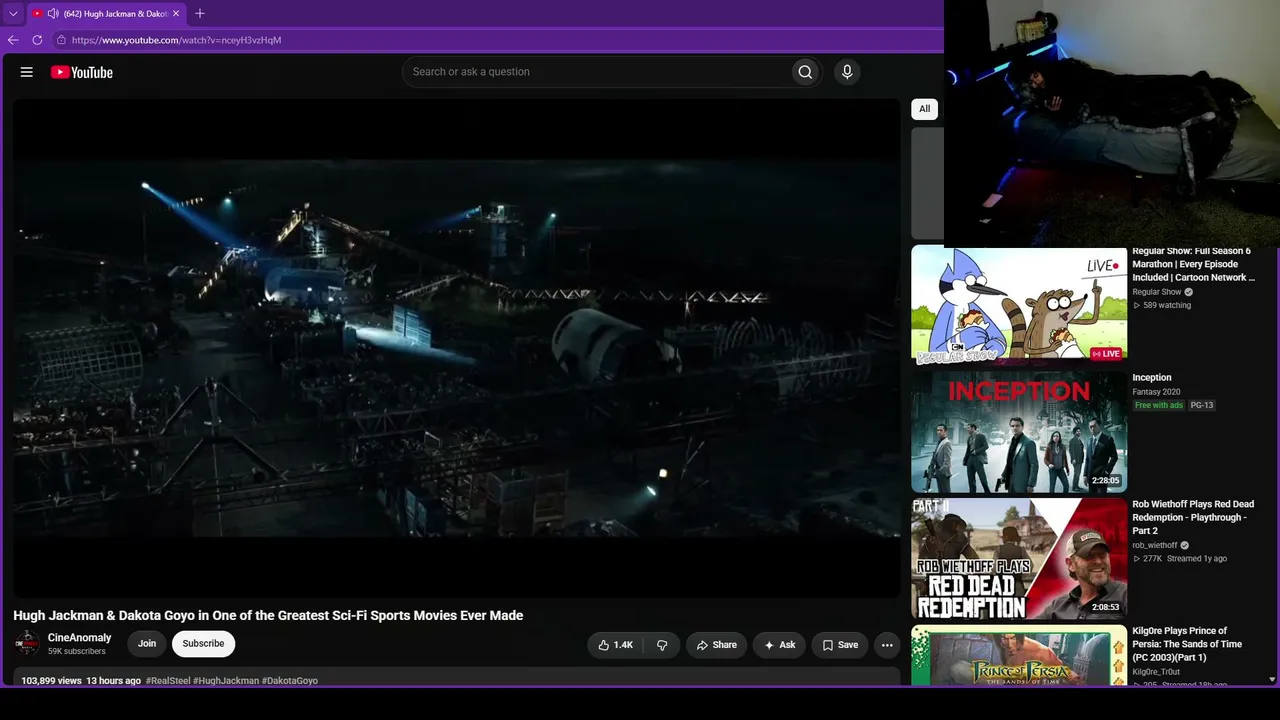Screen dimensions: 1280x720
Task: Select the Hugh Jackman & Dakota YouTube tab
Action: click(x=106, y=14)
